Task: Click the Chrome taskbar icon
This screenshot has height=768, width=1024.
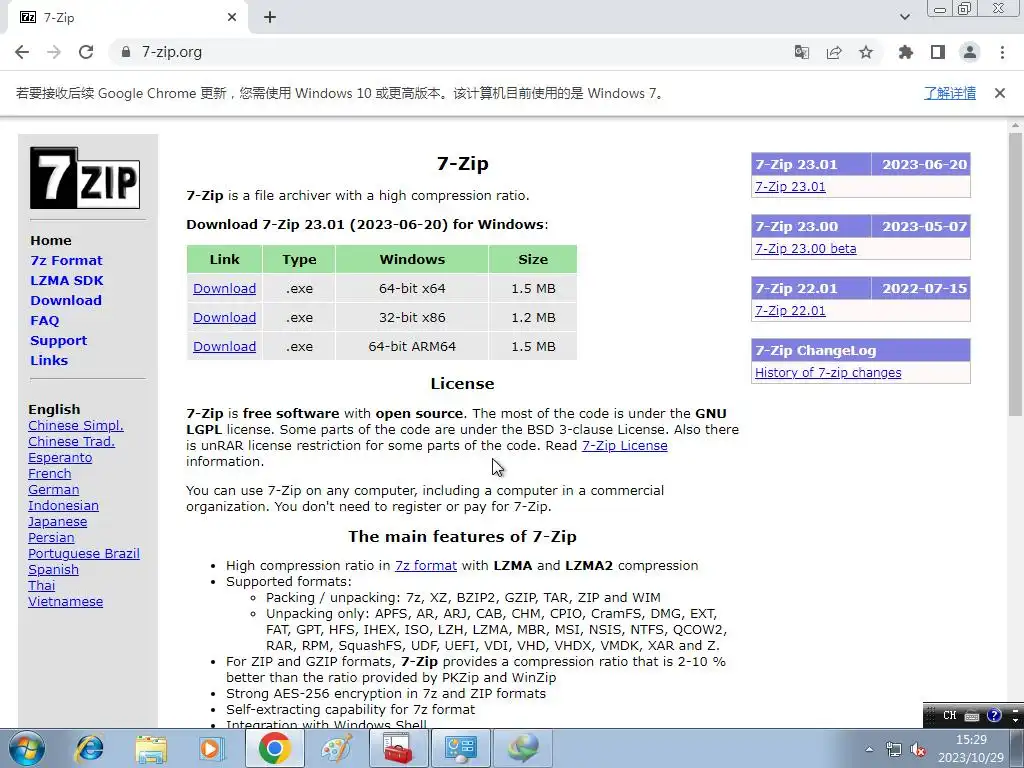Action: (x=274, y=748)
